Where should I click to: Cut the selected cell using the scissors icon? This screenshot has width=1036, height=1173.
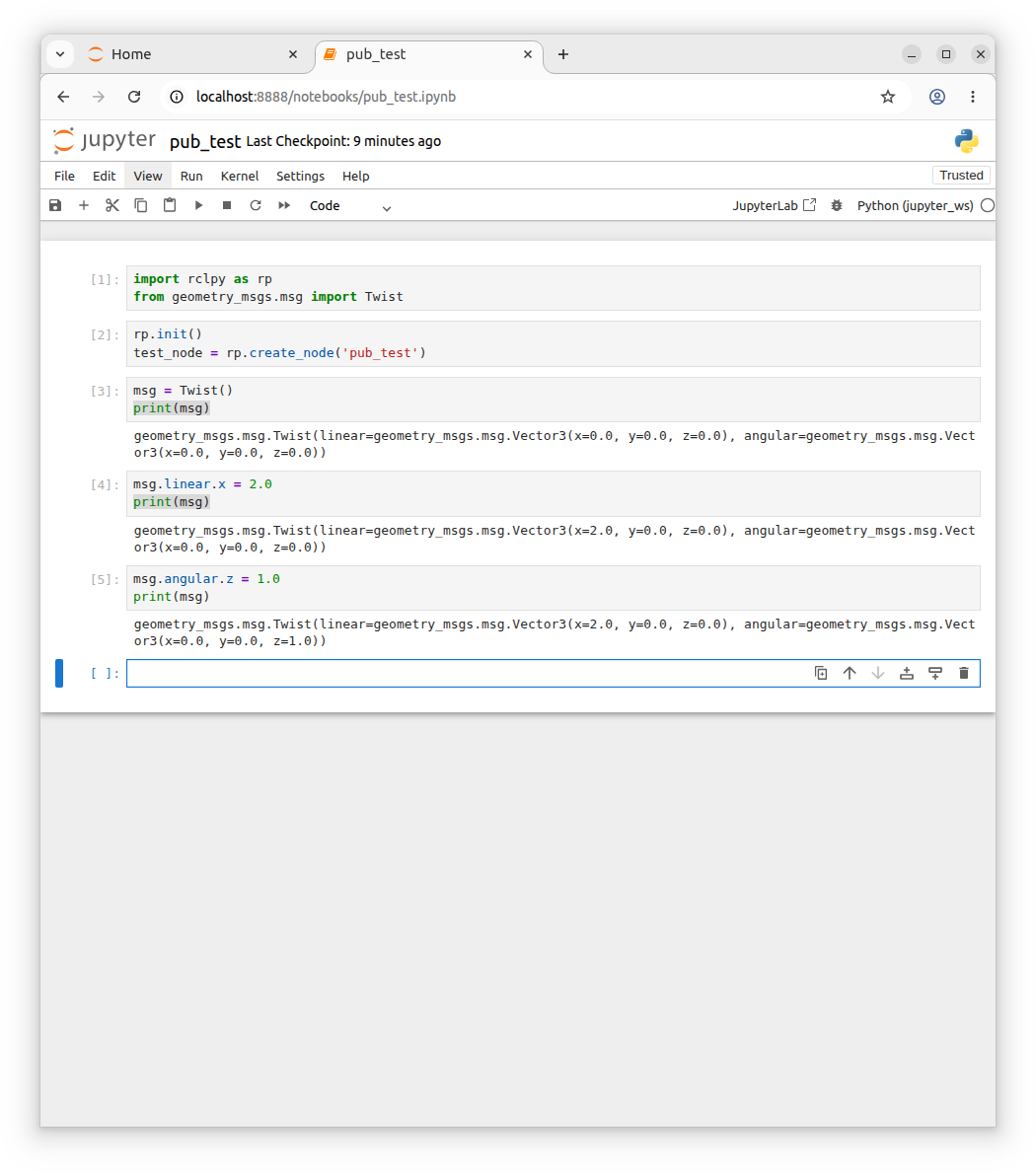point(112,205)
